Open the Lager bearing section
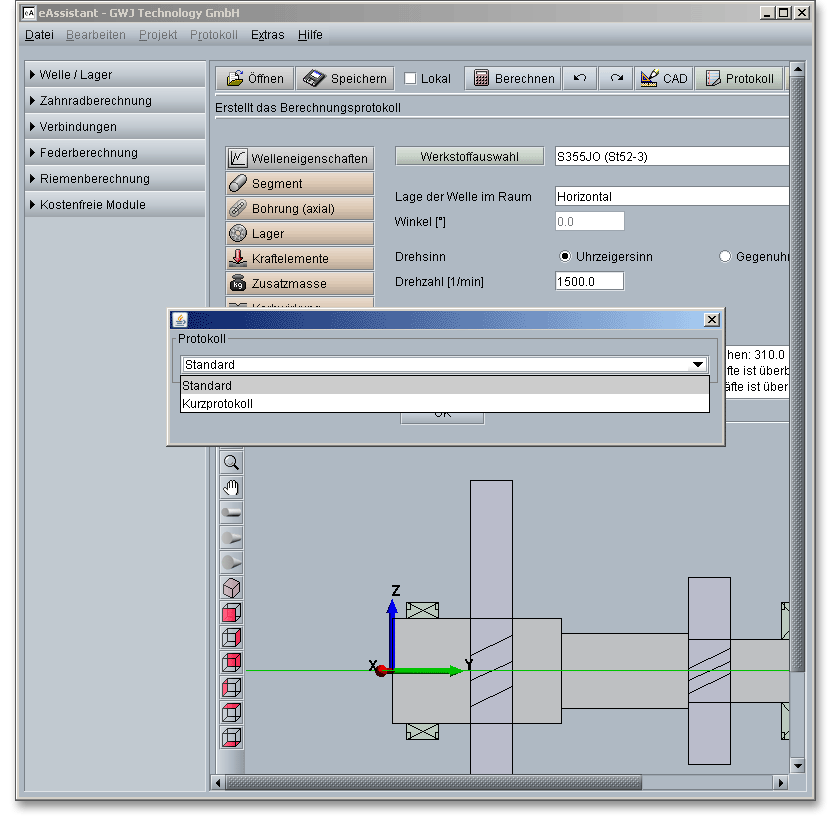Screen dimensions: 831x816 coord(299,233)
